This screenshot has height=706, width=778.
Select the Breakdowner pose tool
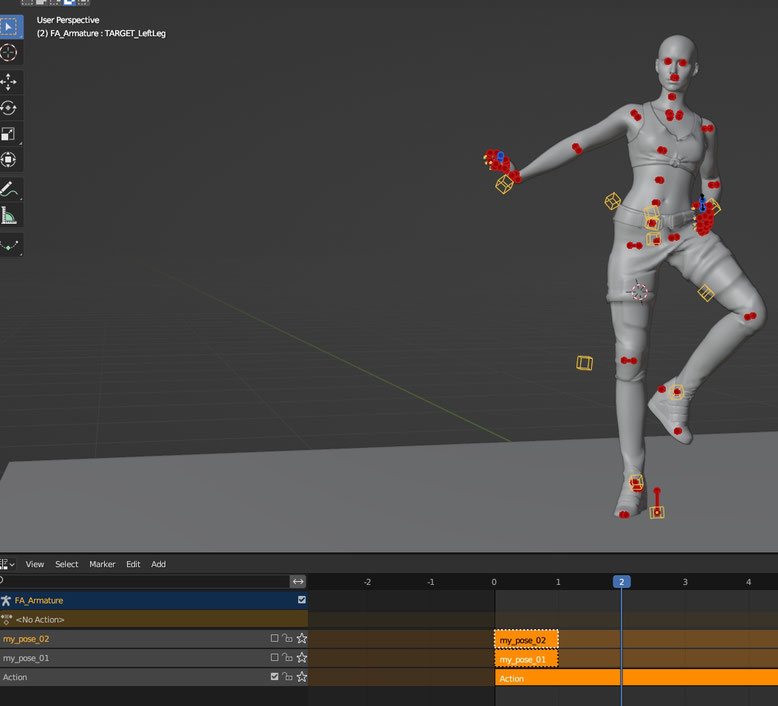[9, 245]
